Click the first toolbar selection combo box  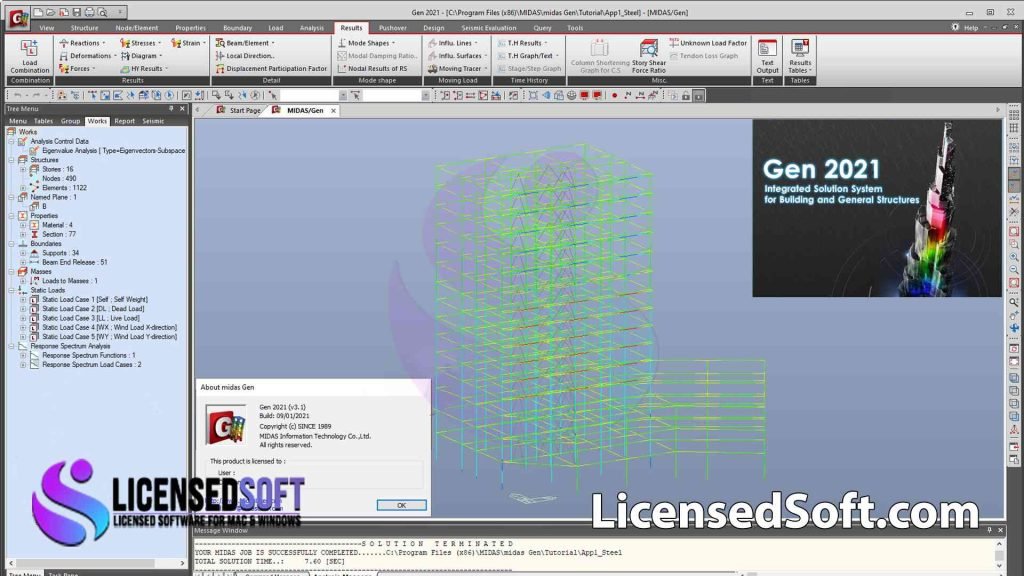point(313,95)
